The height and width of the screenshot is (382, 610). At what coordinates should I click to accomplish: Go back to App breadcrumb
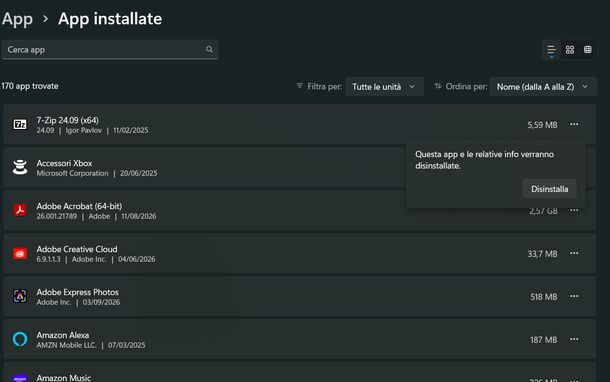point(17,19)
